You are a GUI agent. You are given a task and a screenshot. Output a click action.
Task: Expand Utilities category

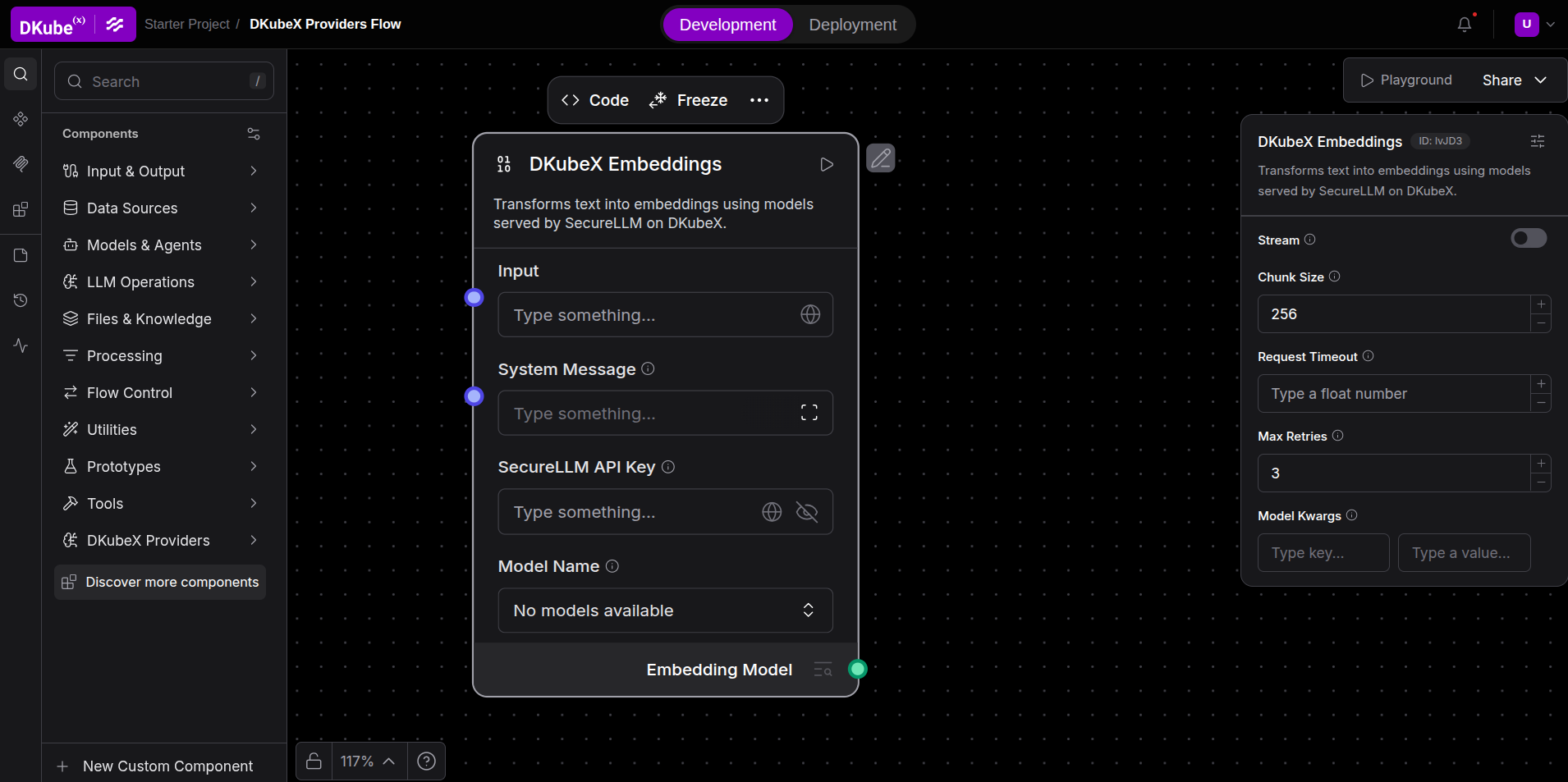coord(161,429)
